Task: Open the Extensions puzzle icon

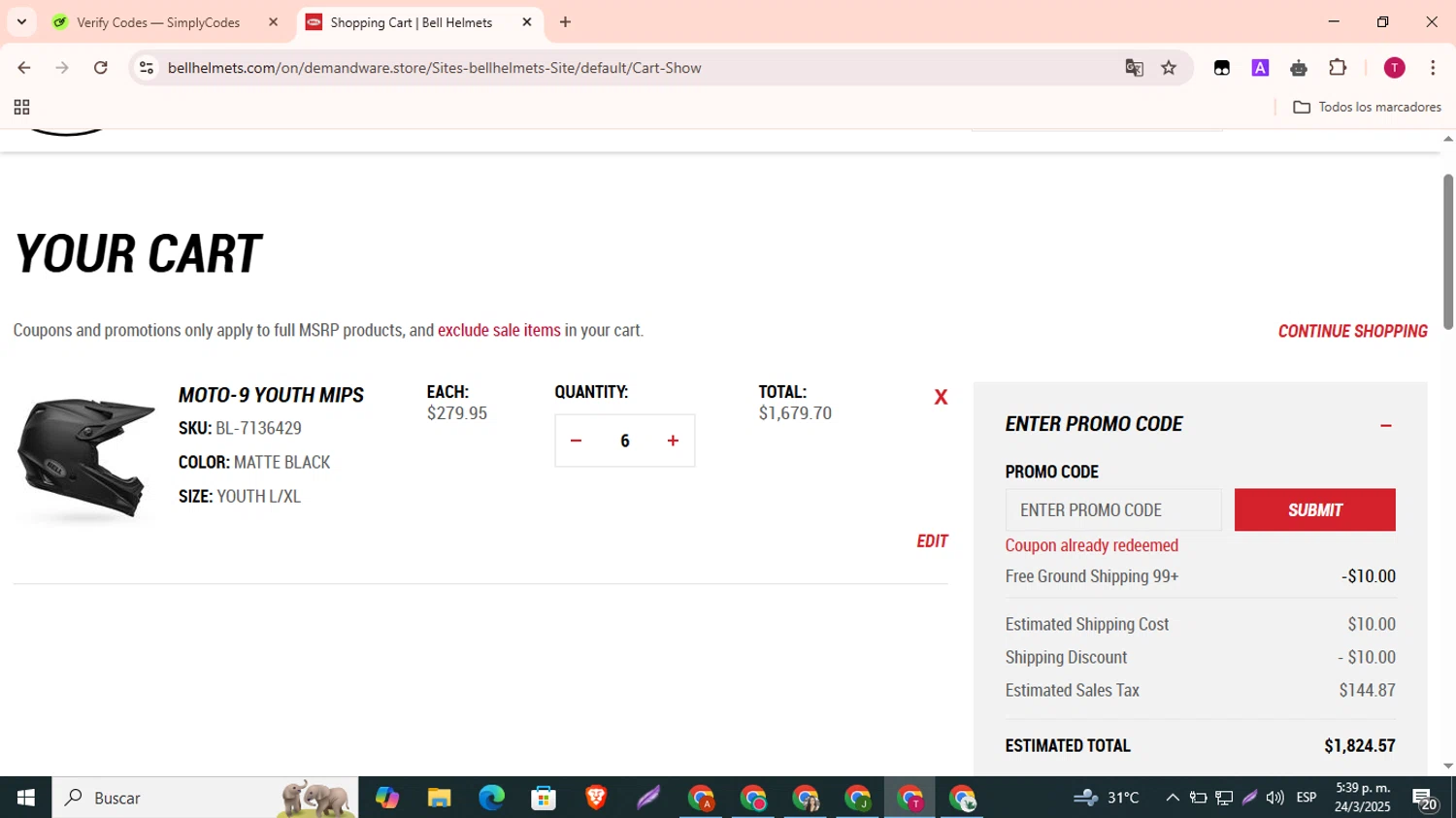Action: [x=1338, y=68]
